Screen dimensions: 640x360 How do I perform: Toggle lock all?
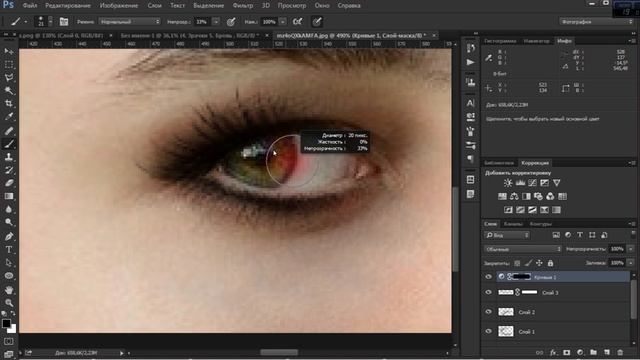coord(550,263)
